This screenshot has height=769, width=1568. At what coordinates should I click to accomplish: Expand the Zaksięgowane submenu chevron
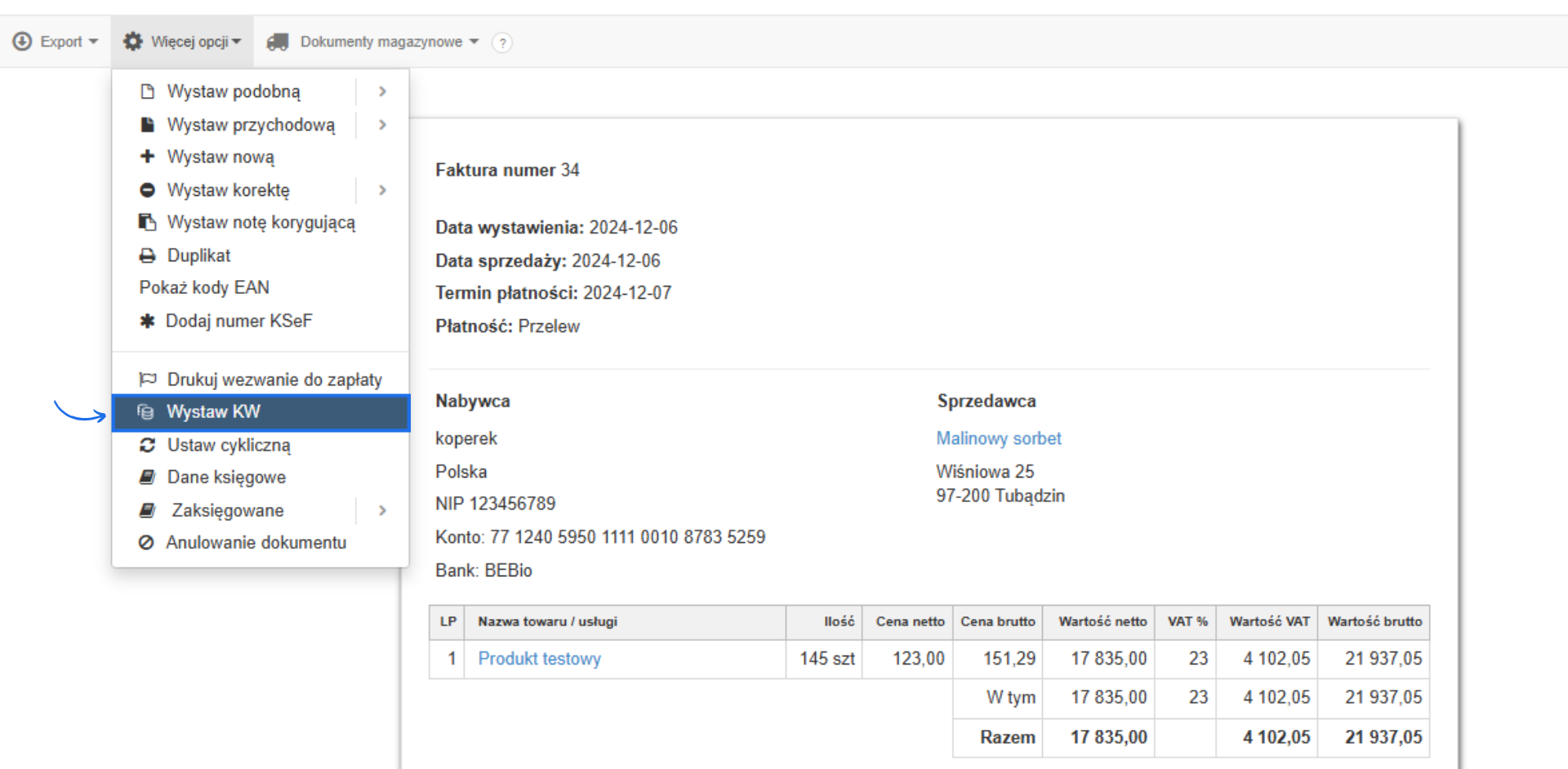tap(382, 510)
